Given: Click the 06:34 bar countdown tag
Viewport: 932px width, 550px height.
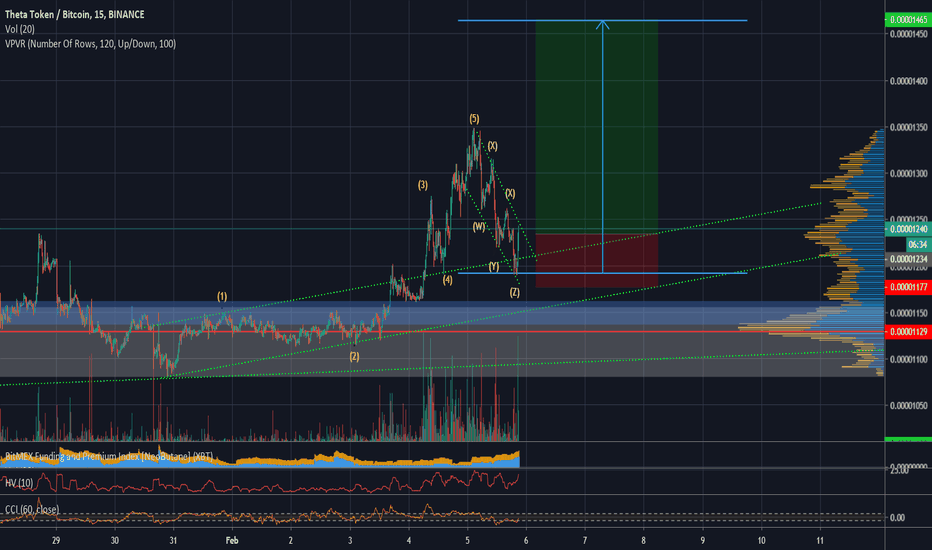Looking at the screenshot, I should [918, 244].
